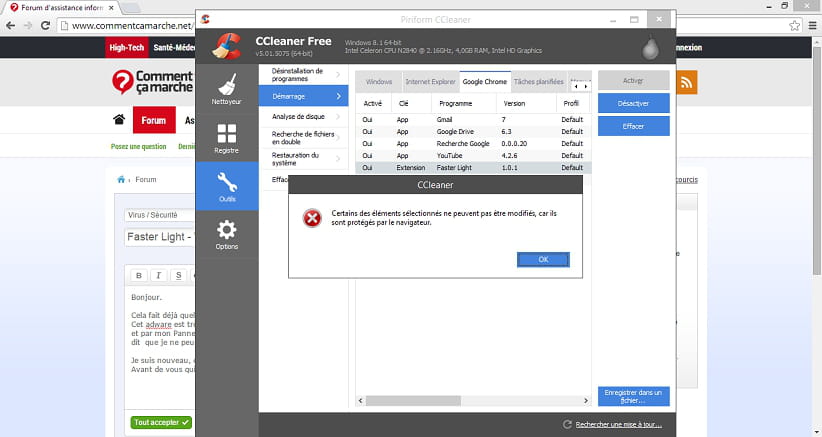Sort by Programme column header
The image size is (822, 437).
(464, 103)
